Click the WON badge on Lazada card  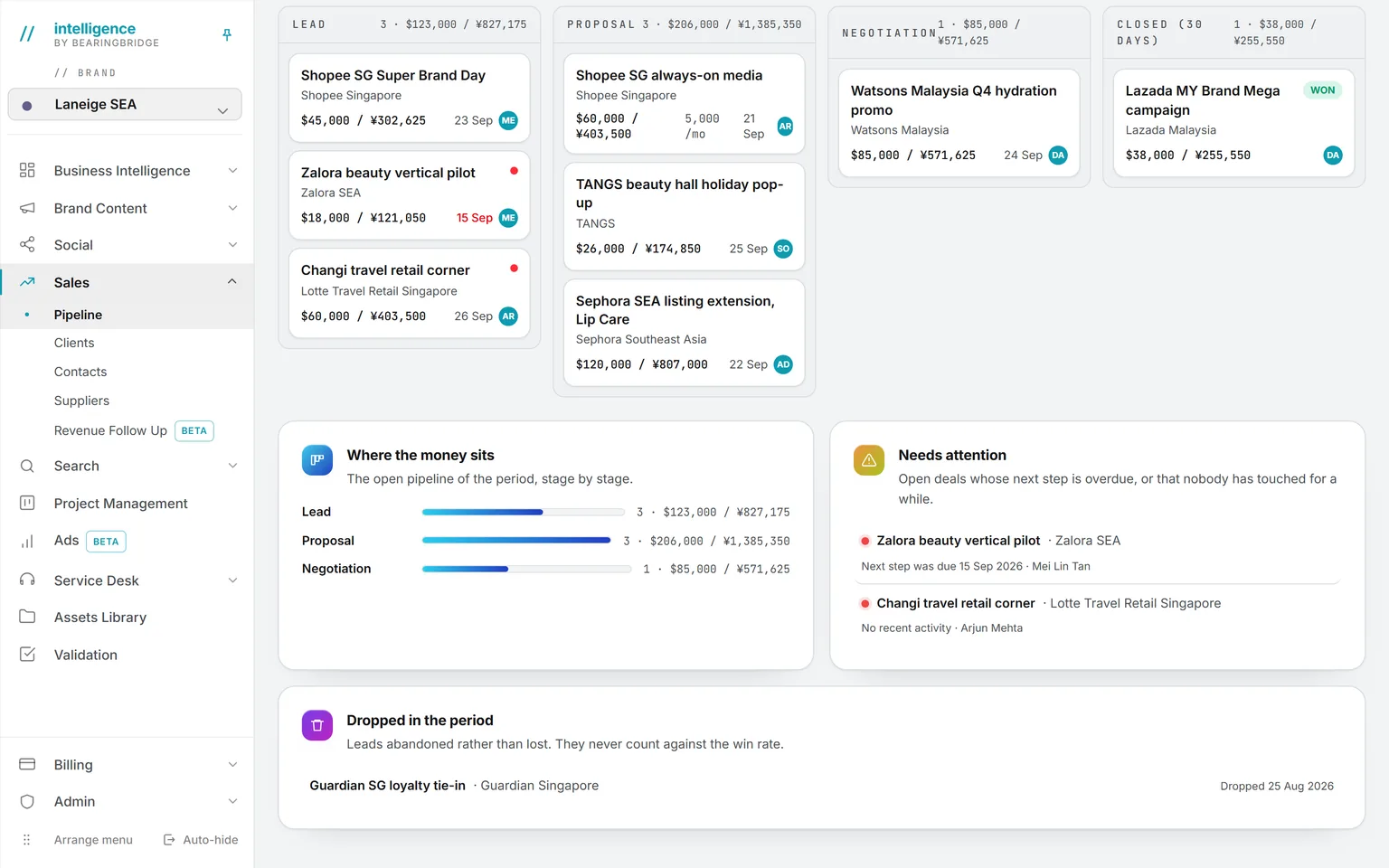point(1322,90)
